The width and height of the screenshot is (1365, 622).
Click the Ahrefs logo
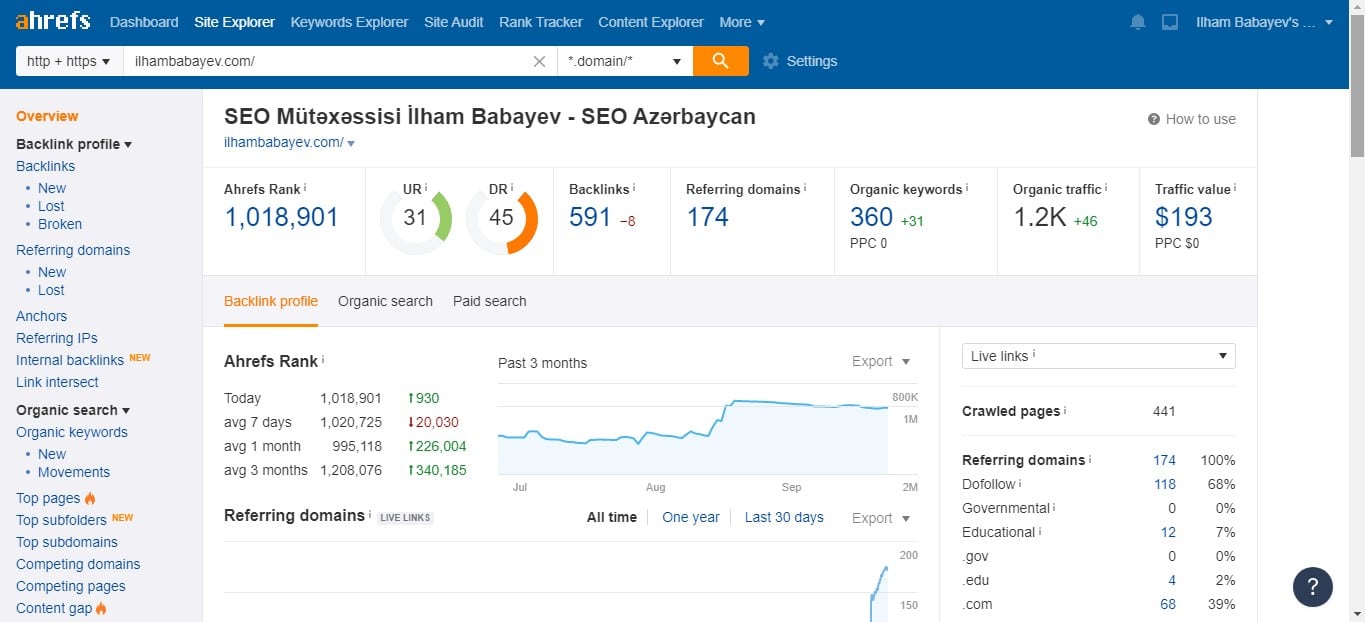pos(52,21)
